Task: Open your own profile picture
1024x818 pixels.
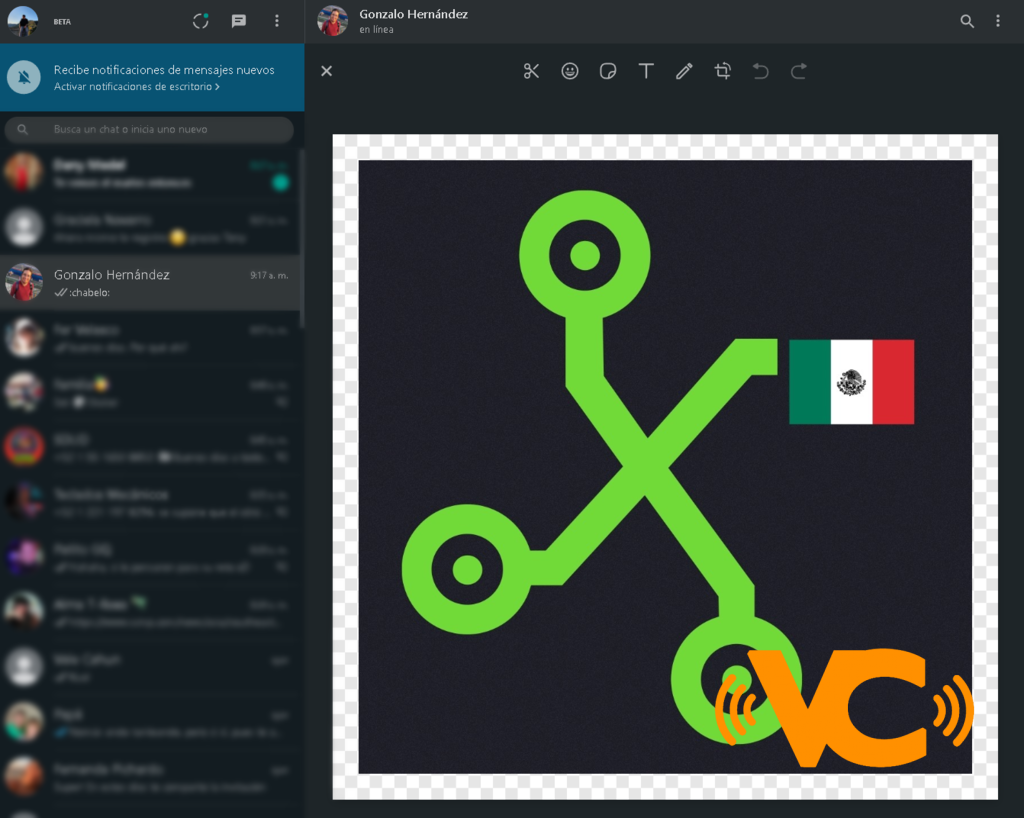Action: coord(23,21)
